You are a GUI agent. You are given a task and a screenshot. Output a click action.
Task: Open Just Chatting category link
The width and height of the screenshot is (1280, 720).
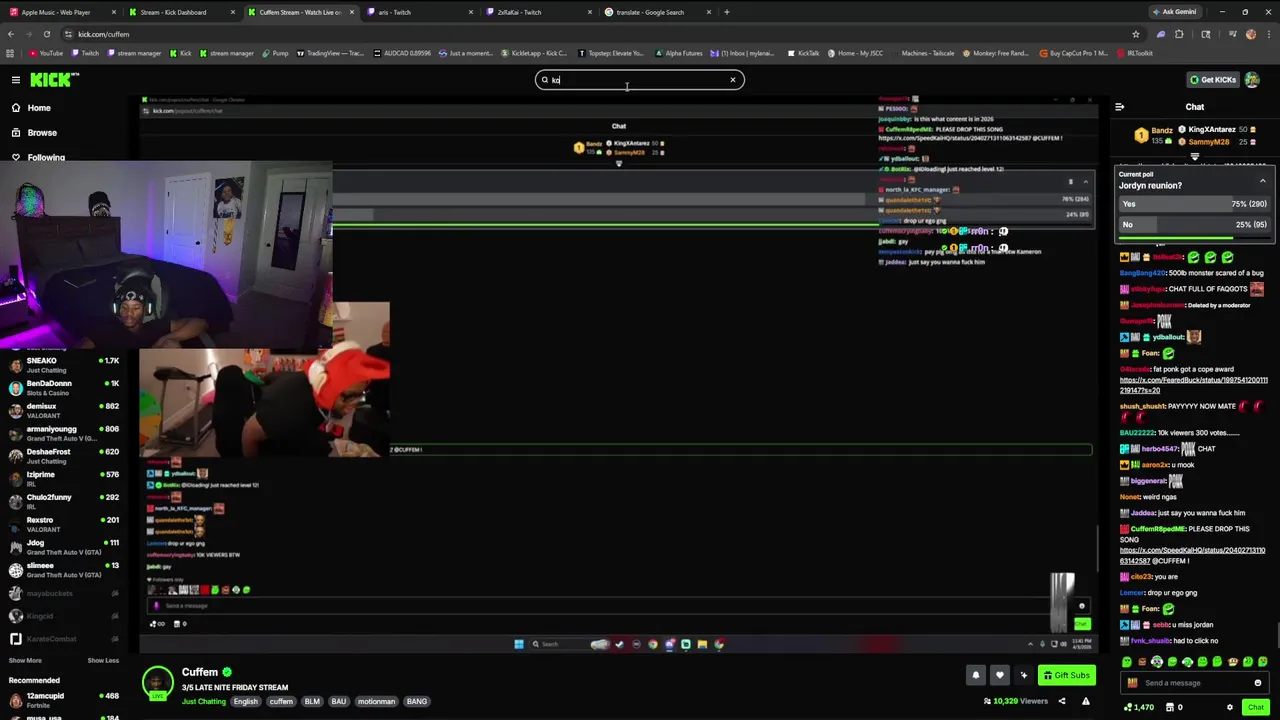[204, 702]
